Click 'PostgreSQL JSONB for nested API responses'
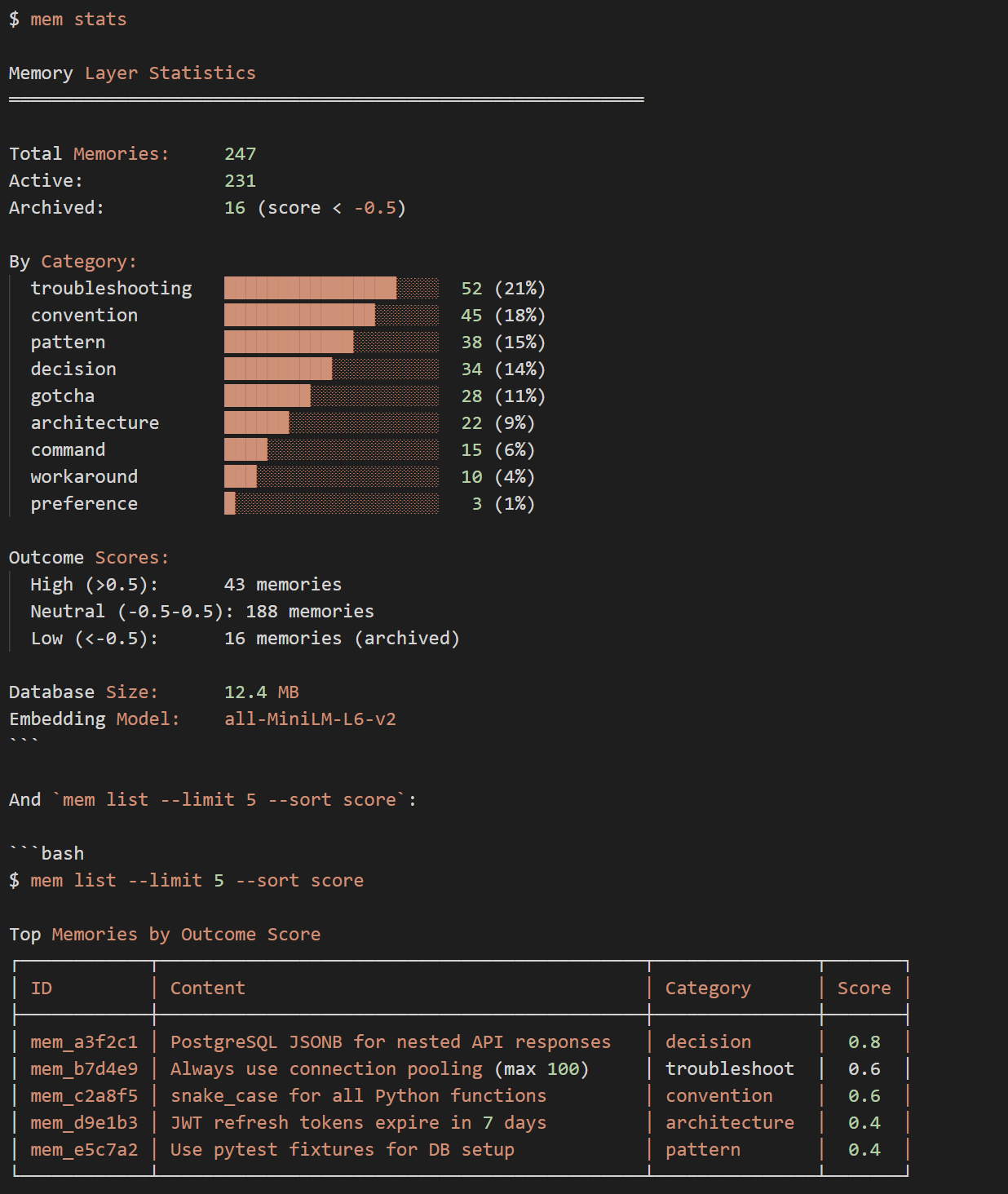The width and height of the screenshot is (1008, 1194). click(391, 1041)
